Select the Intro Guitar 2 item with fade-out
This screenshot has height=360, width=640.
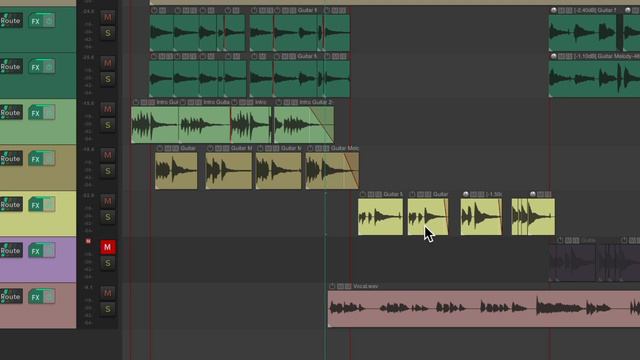pos(304,125)
